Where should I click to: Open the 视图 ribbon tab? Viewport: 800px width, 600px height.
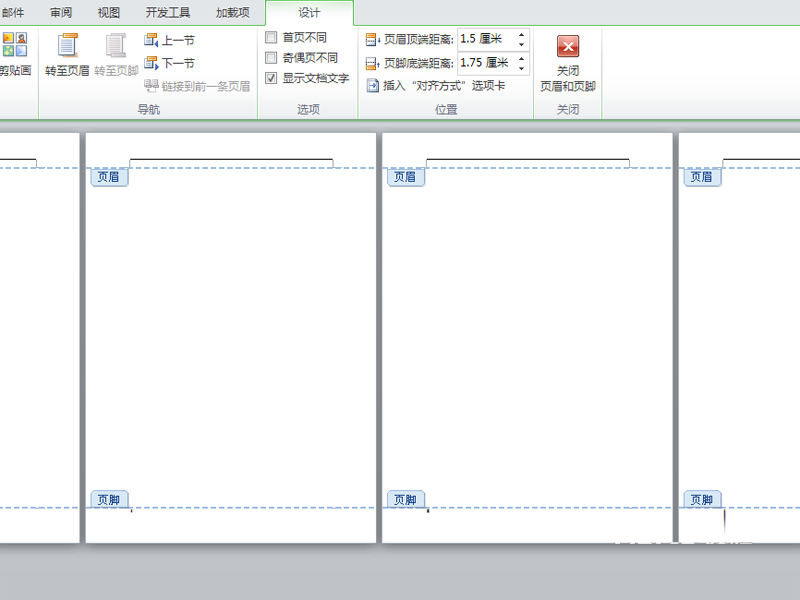pyautogui.click(x=109, y=12)
